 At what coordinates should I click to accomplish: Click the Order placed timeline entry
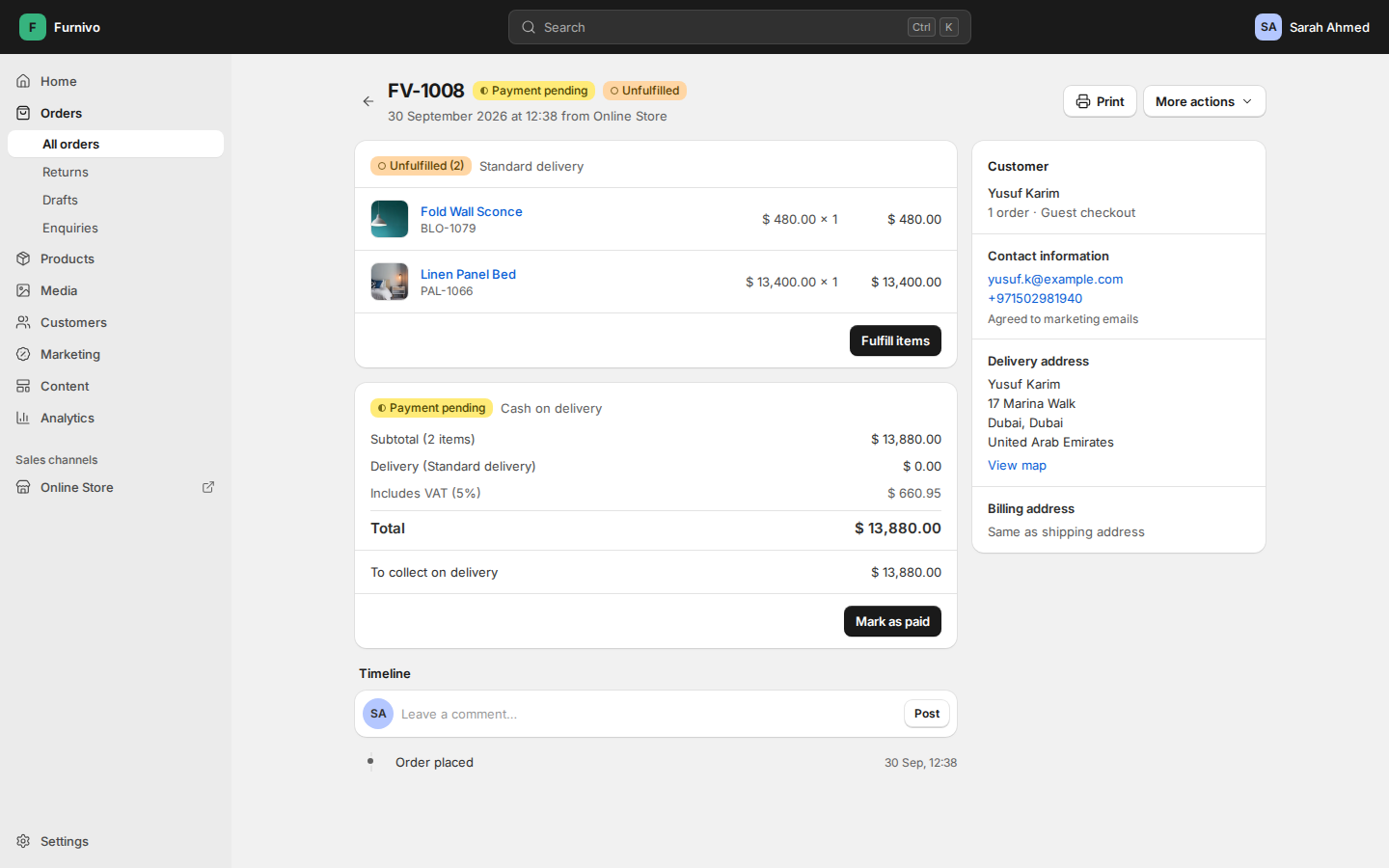click(434, 762)
